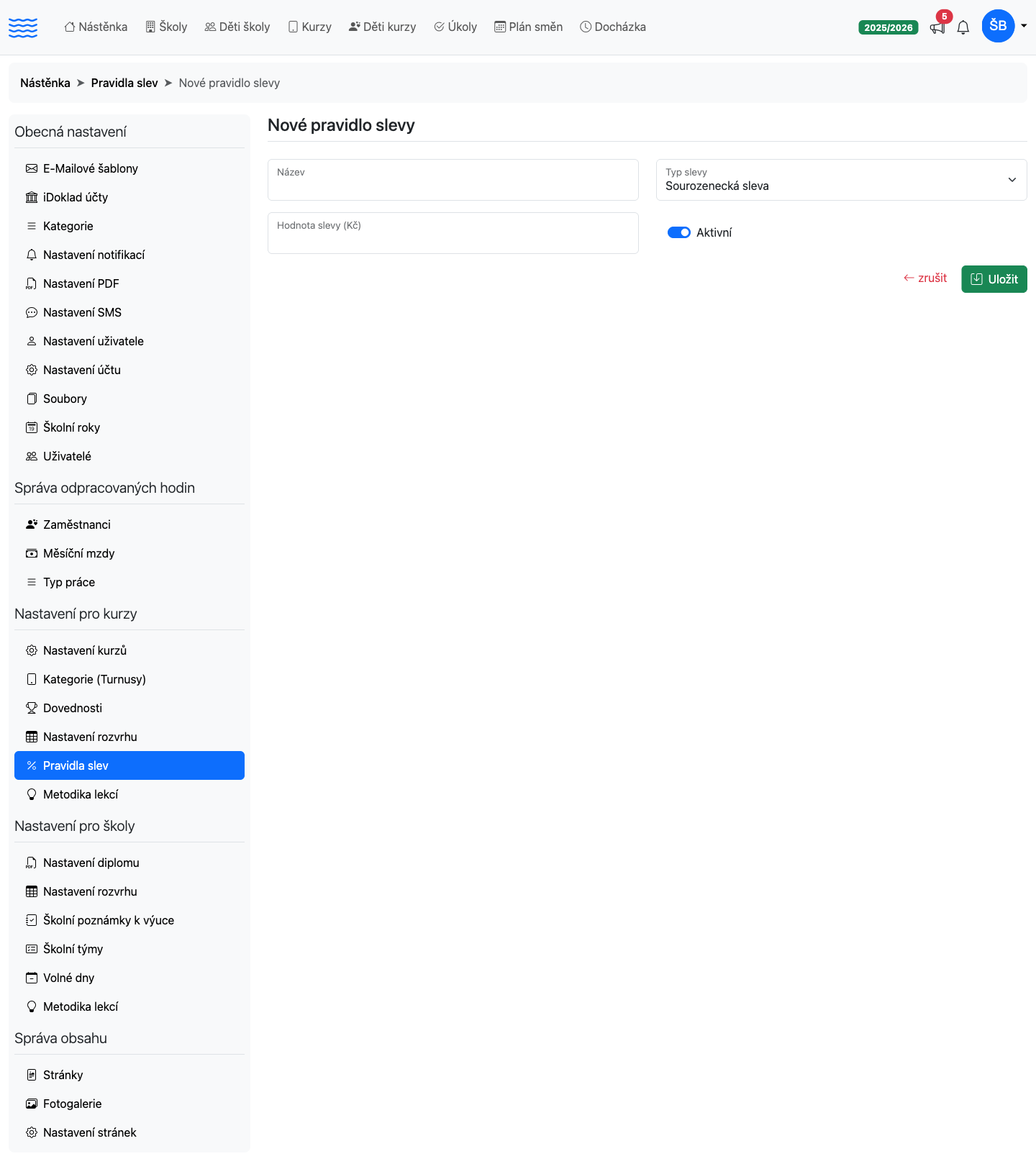The width and height of the screenshot is (1036, 1164).
Task: Open the bell notifications icon
Action: tap(963, 28)
